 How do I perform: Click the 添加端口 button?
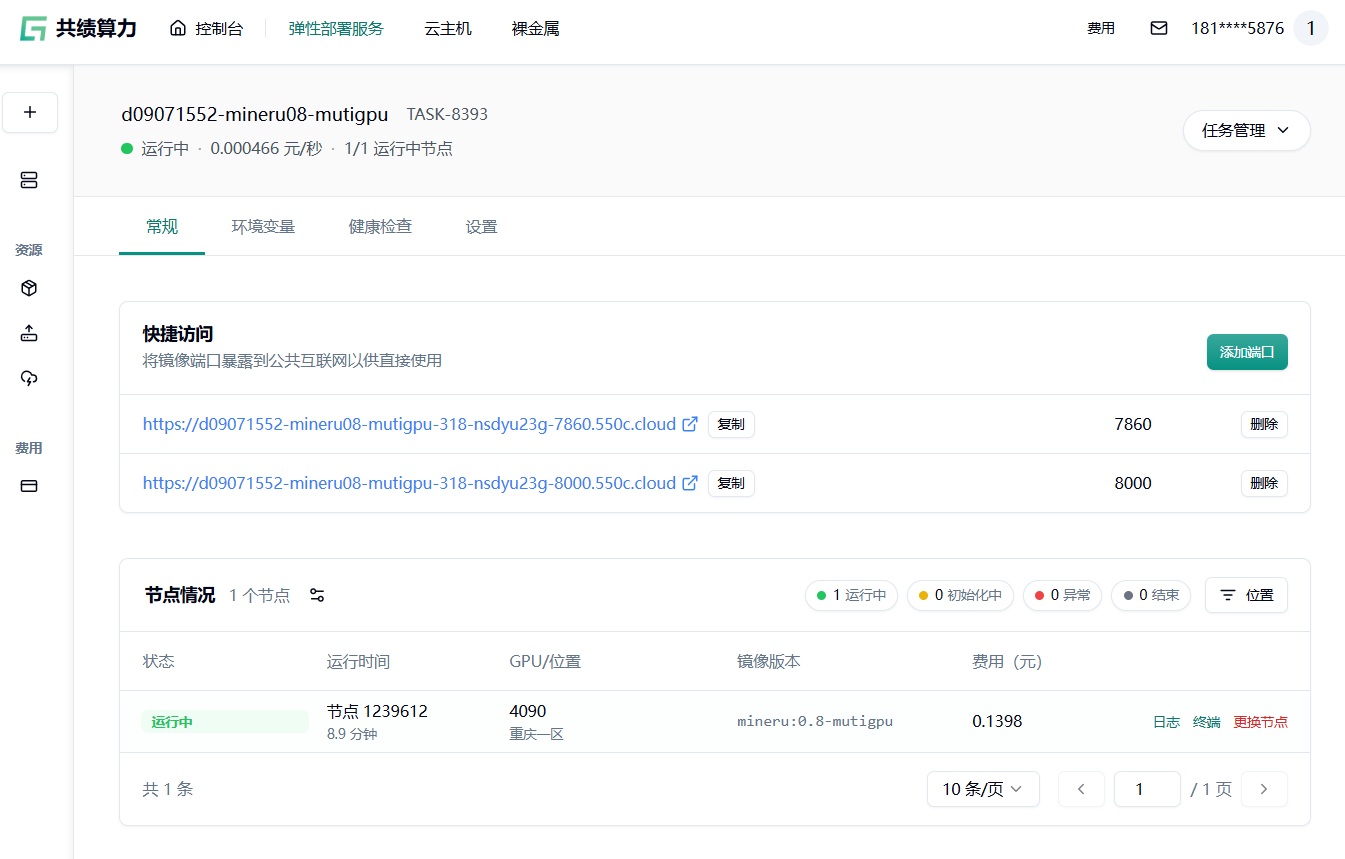coord(1246,352)
